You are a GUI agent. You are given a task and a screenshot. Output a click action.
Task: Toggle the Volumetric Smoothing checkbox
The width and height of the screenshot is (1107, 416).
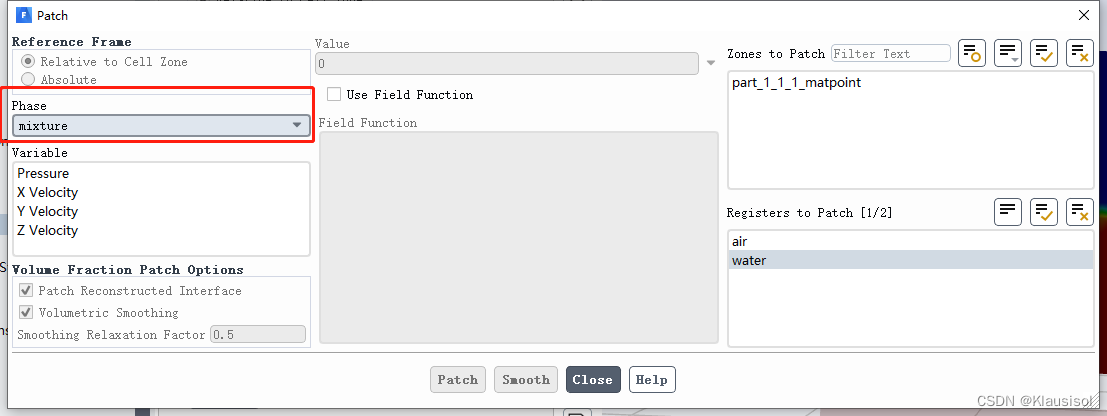pyautogui.click(x=26, y=313)
